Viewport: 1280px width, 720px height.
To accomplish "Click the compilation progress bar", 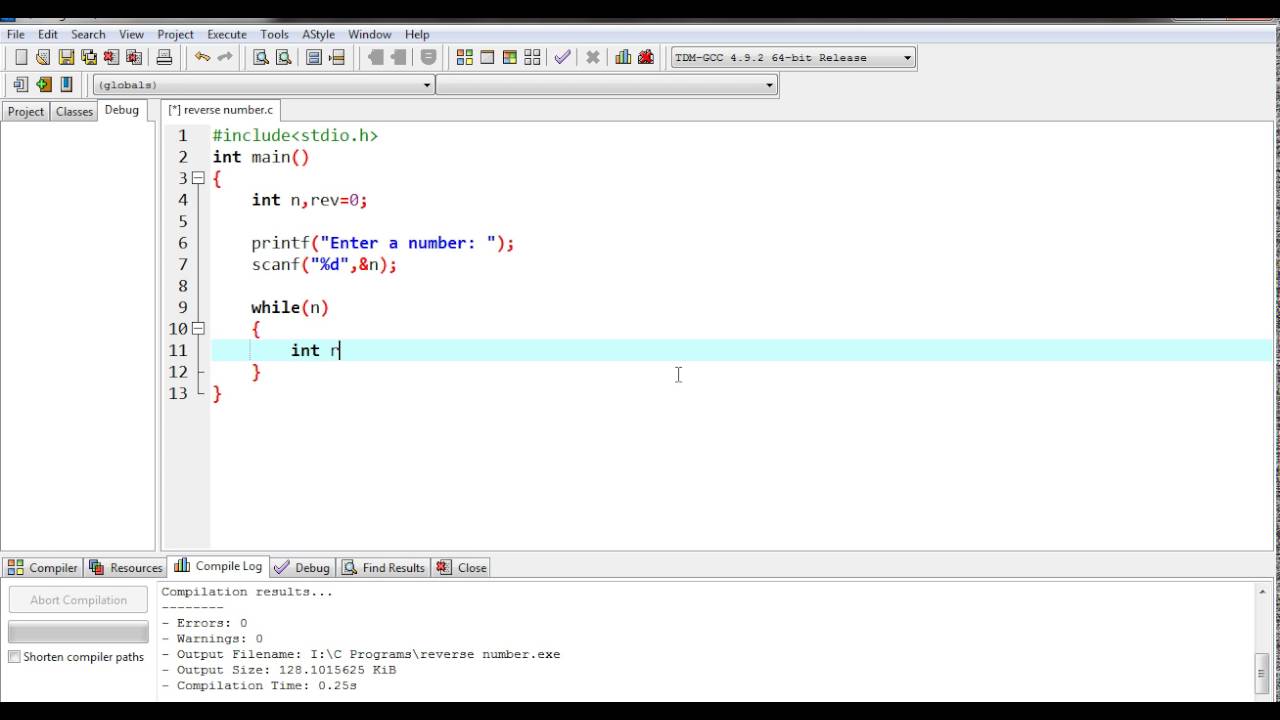I will click(78, 632).
